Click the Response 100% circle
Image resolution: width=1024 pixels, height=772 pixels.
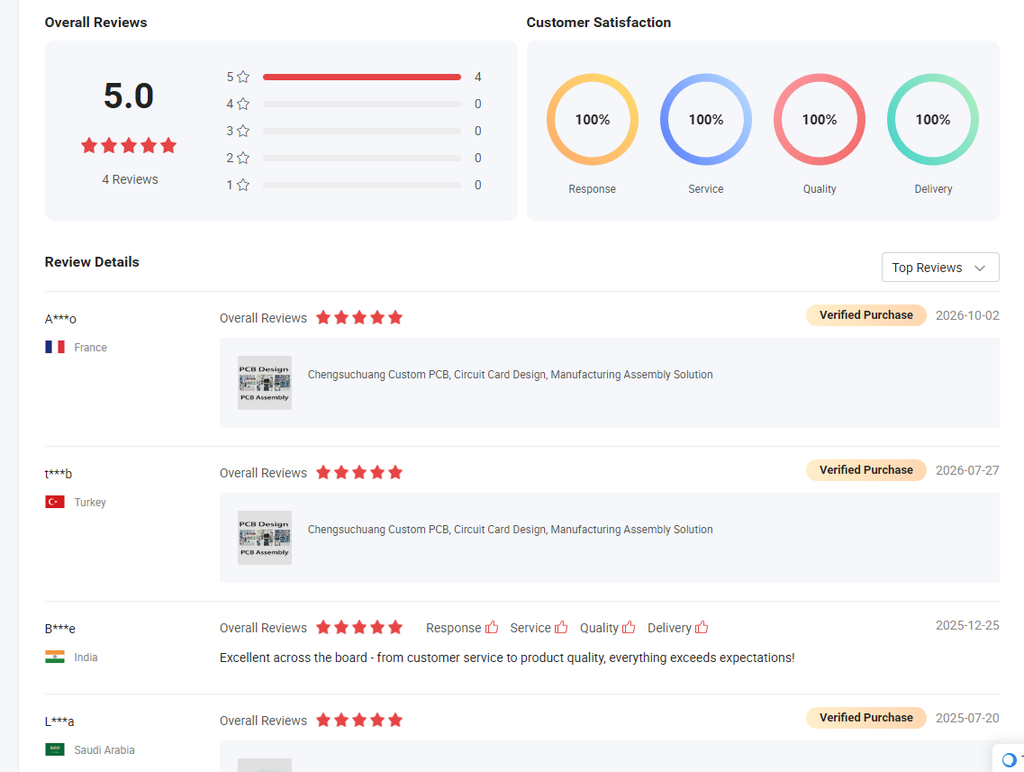click(592, 120)
